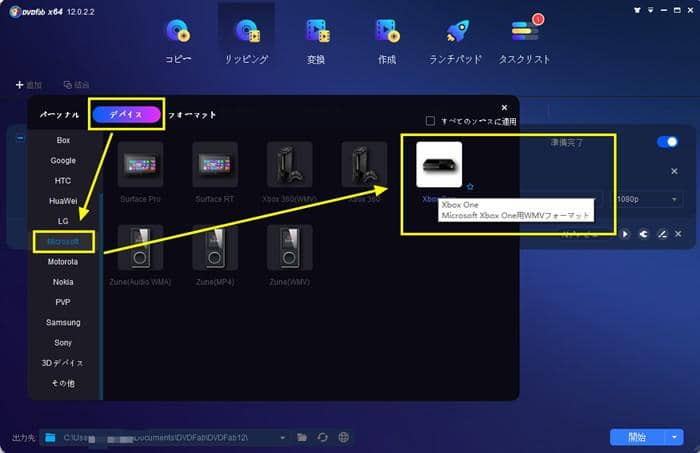Switch to the パーソナル tab
Viewport: 700px width, 453px height.
59,115
